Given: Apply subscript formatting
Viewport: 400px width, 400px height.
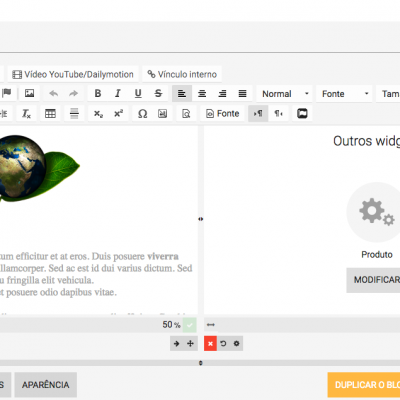Looking at the screenshot, I should [98, 114].
